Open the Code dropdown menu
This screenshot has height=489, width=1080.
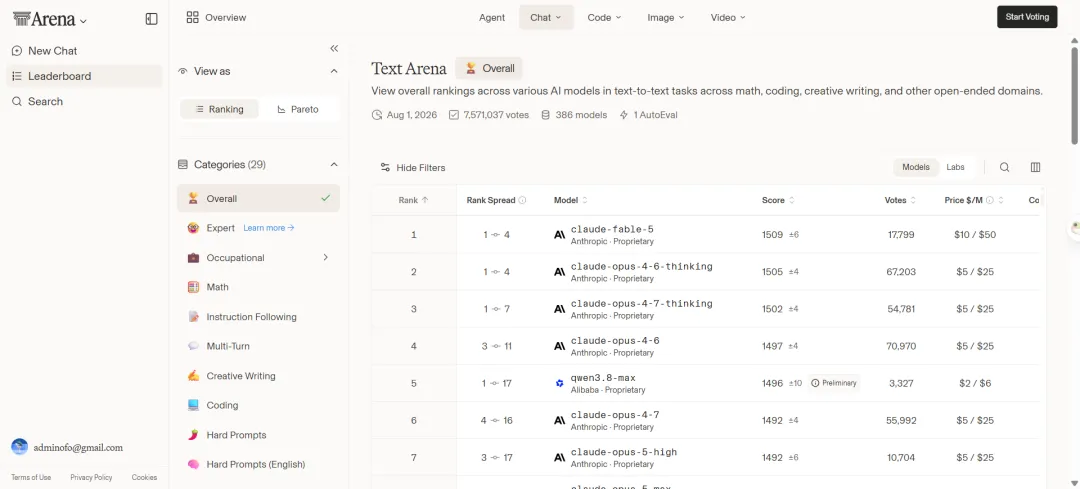point(604,17)
